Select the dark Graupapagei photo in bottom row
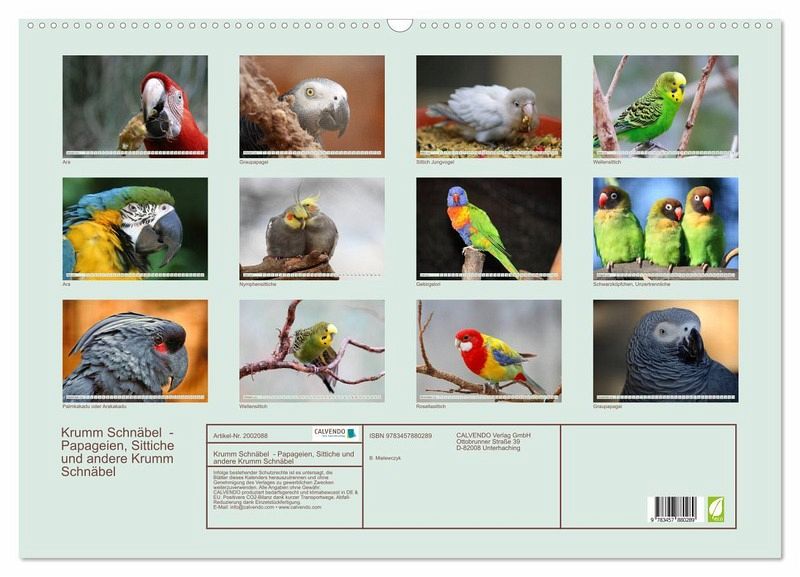 coord(665,351)
